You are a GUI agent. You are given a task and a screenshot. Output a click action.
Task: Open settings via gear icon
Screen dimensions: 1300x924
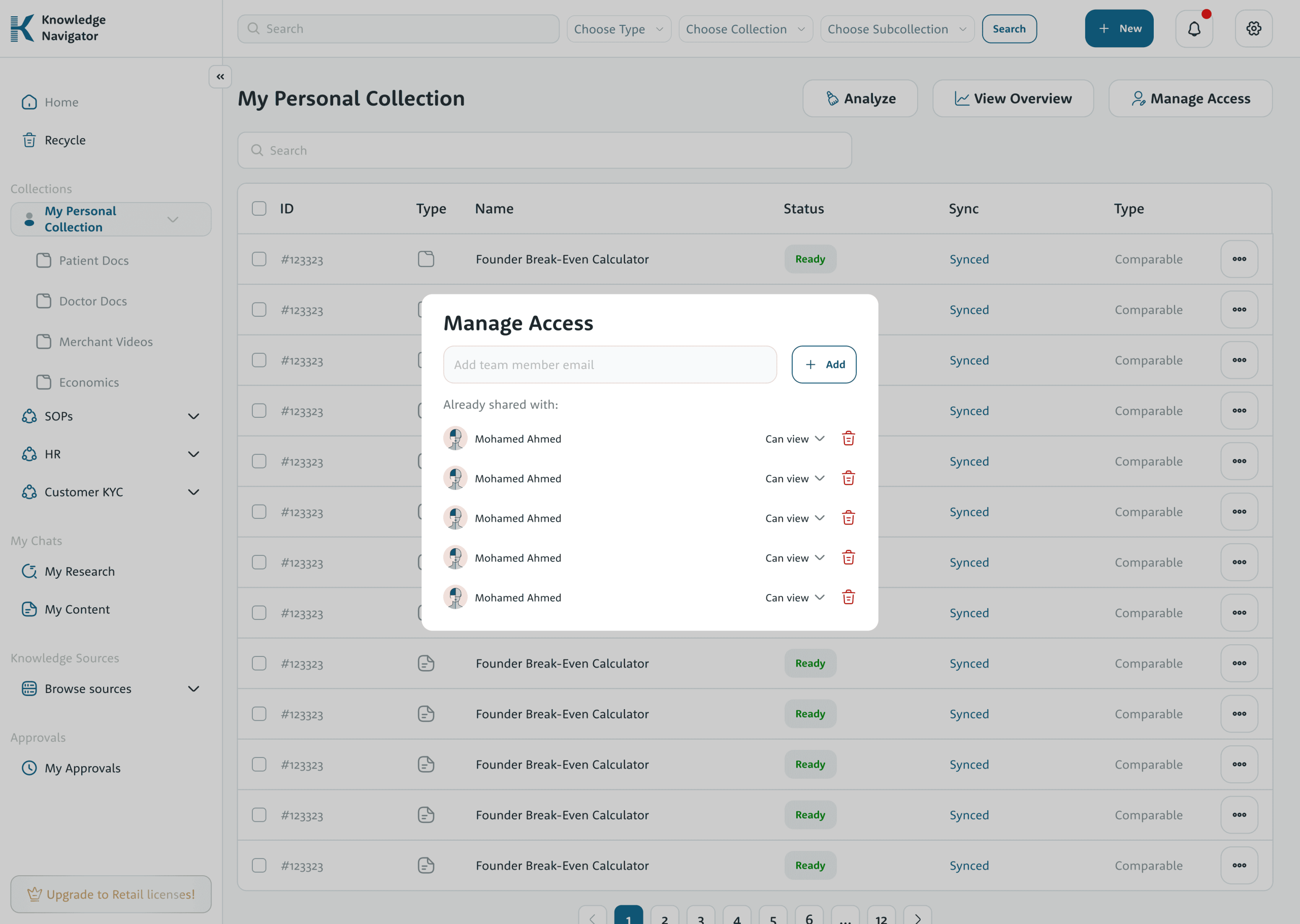[x=1253, y=28]
